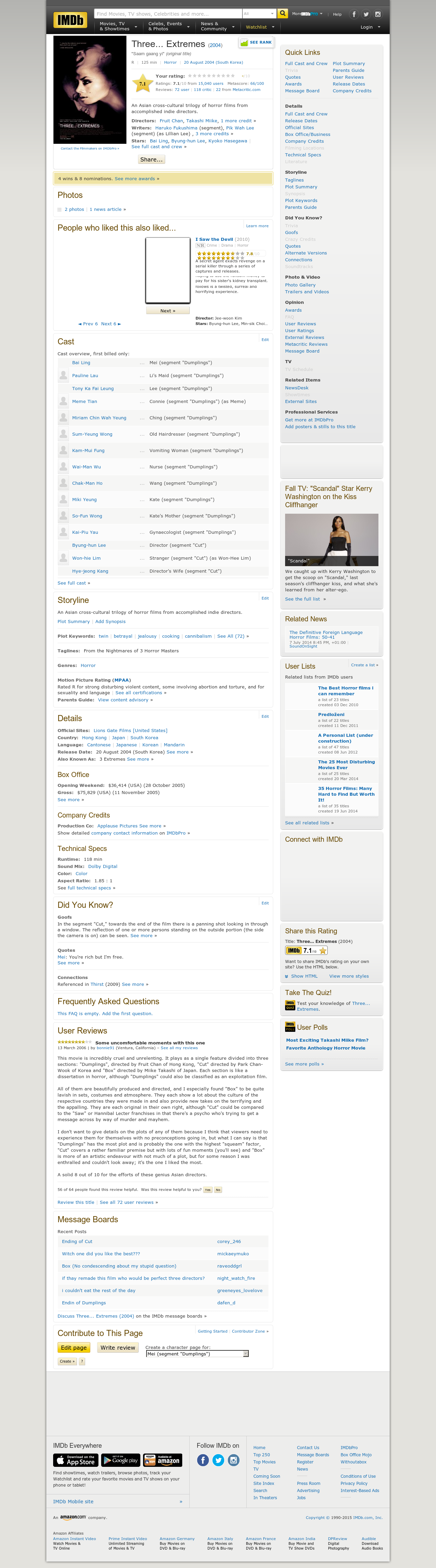Open the IMDb Mobile site link
The width and height of the screenshot is (436, 1568).
[73, 1502]
